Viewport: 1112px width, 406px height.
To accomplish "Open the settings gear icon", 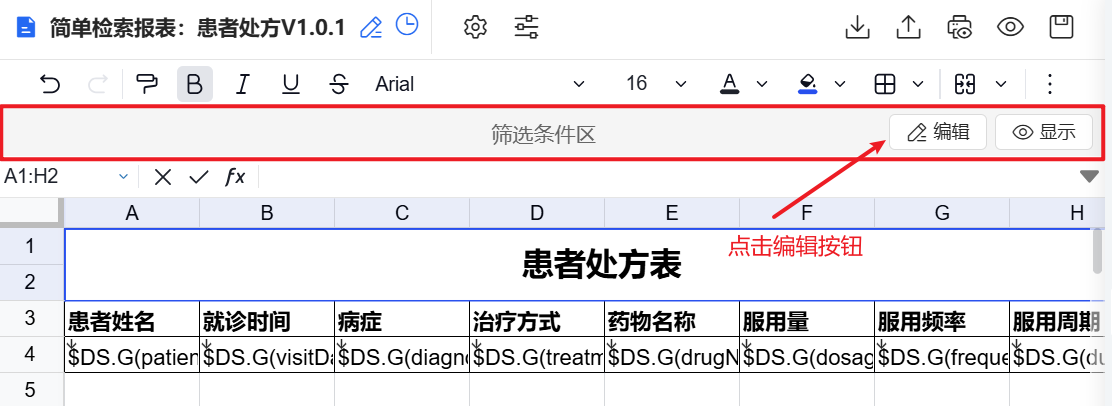I will pos(475,27).
